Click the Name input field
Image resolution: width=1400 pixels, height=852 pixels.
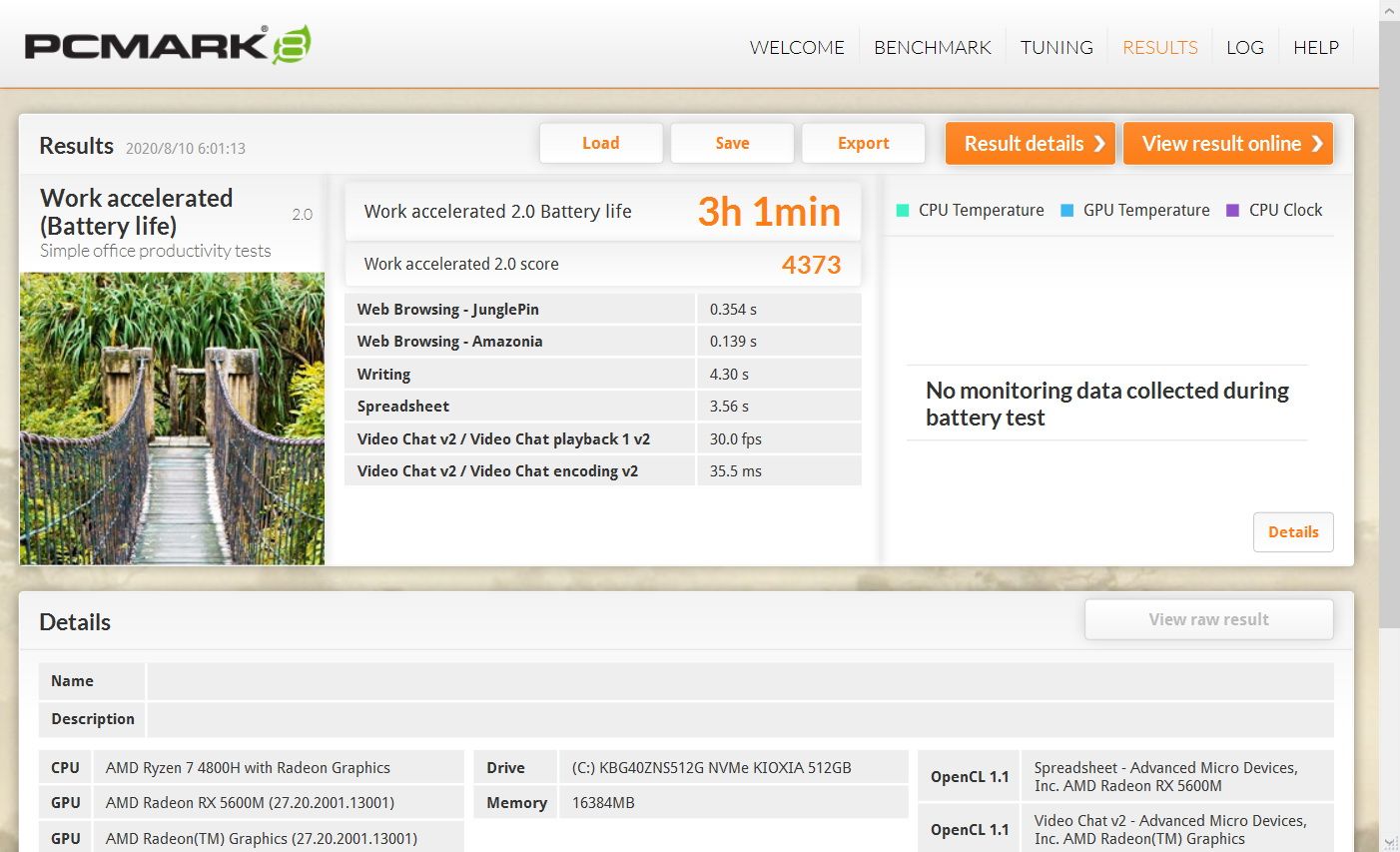coord(740,681)
